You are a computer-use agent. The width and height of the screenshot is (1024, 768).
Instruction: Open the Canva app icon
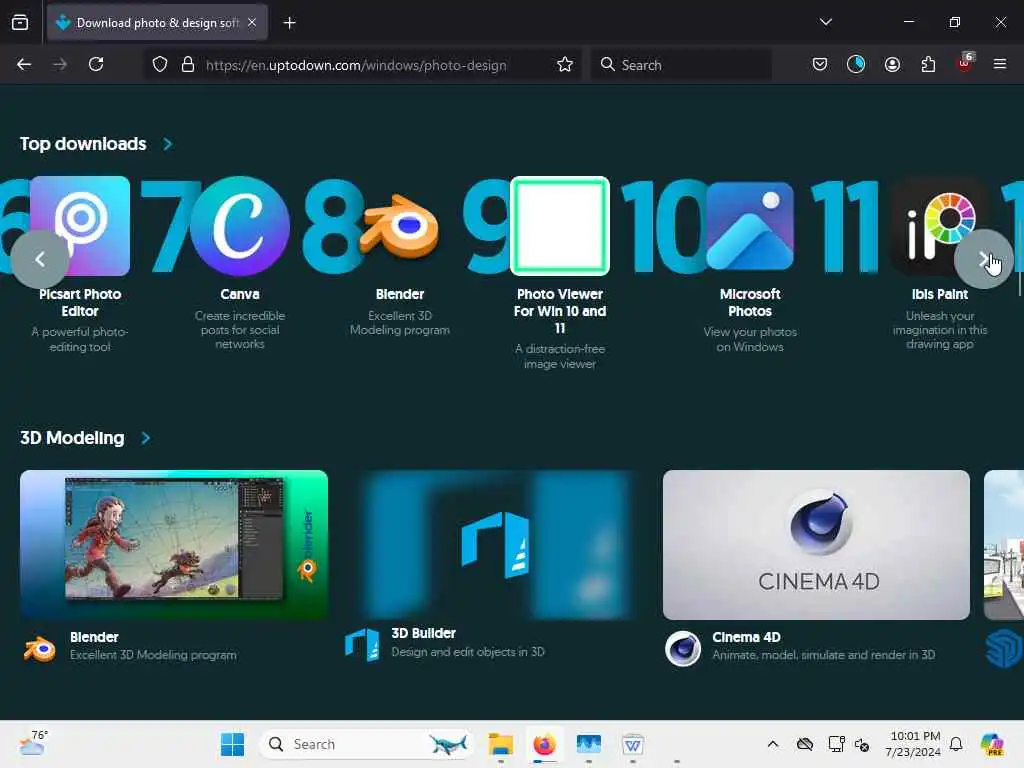pyautogui.click(x=240, y=226)
